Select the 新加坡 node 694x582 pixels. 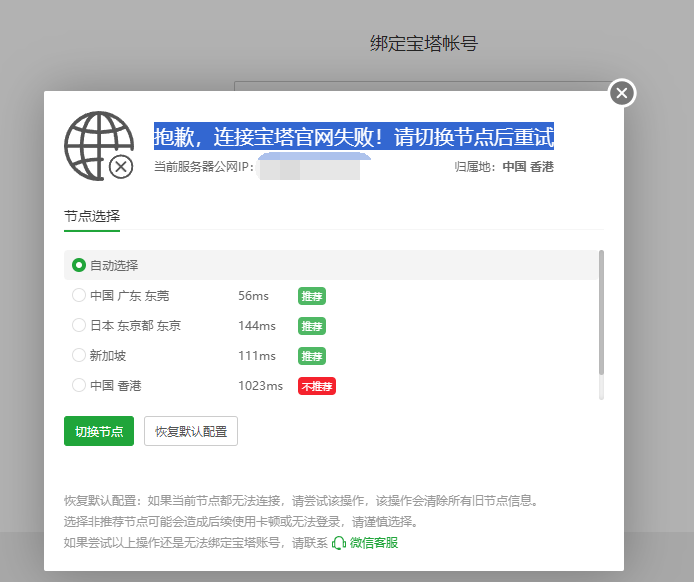point(79,355)
